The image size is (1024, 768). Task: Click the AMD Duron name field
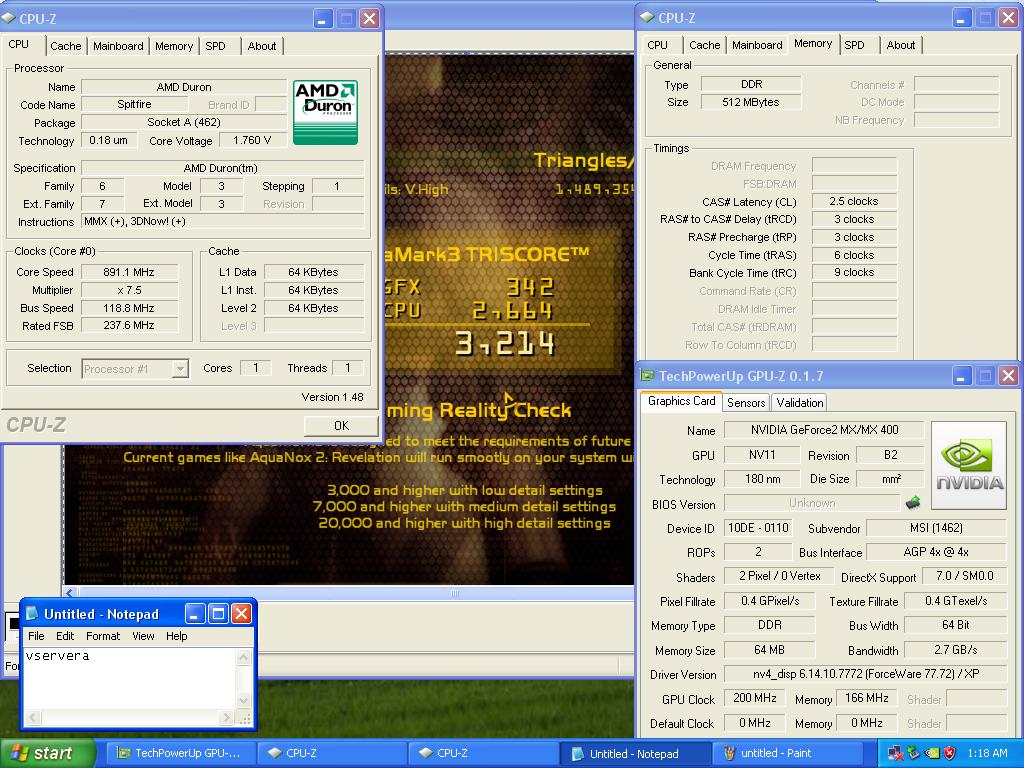click(x=184, y=87)
